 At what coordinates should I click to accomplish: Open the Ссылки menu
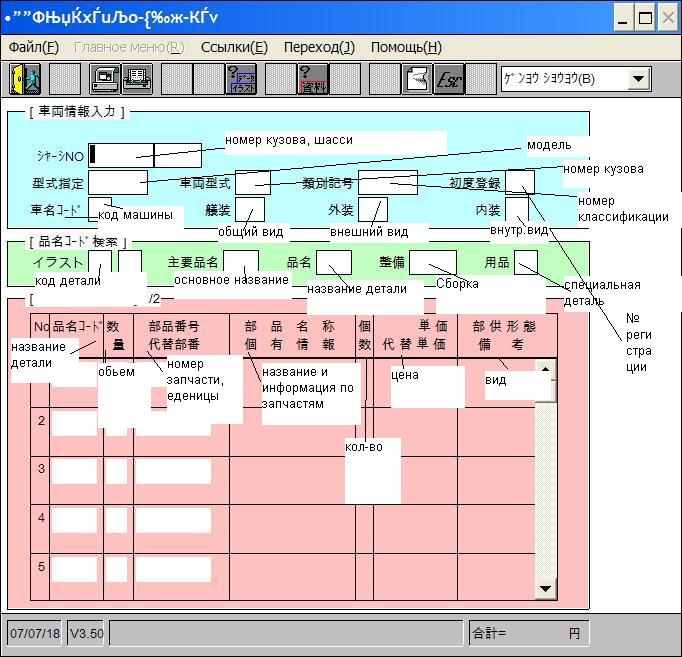pos(234,47)
